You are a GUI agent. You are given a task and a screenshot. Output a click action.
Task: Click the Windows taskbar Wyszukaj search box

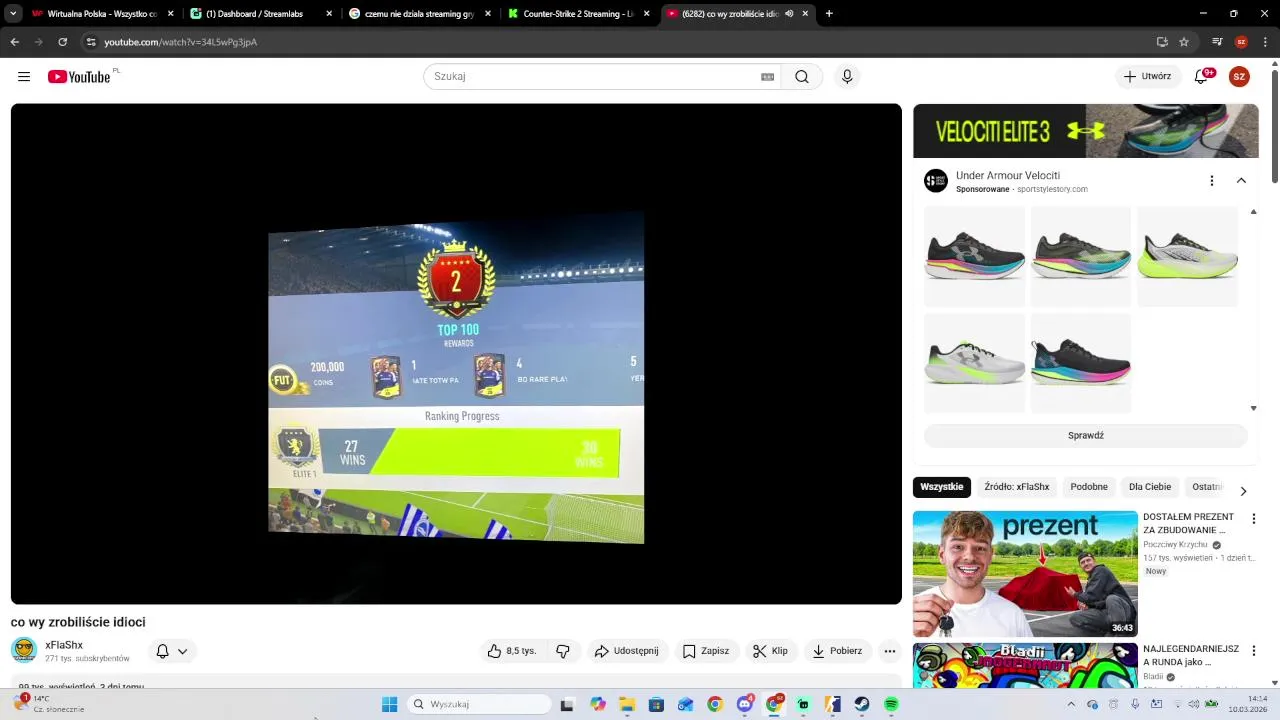pos(479,704)
